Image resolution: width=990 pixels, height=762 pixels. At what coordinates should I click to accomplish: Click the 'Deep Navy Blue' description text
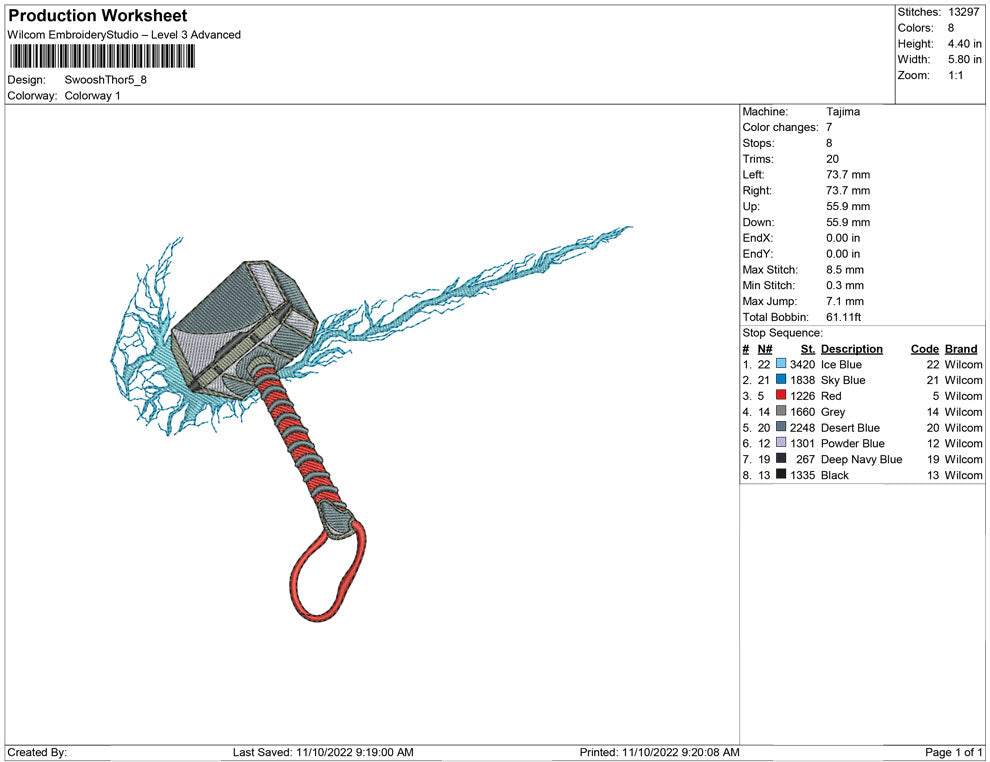(x=861, y=459)
